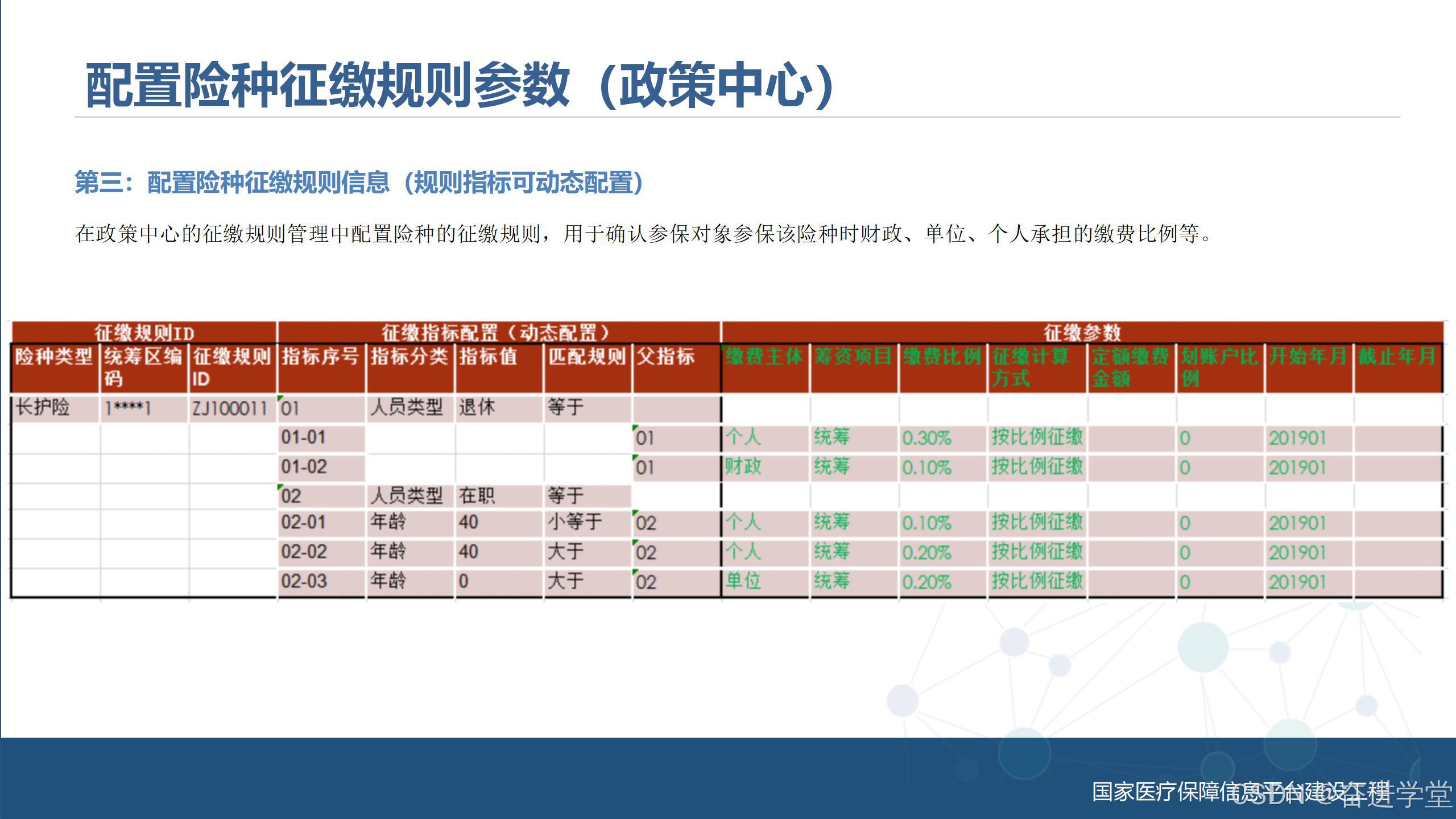Select the 在职 indicator value cell
This screenshot has width=1456, height=819.
coord(477,496)
